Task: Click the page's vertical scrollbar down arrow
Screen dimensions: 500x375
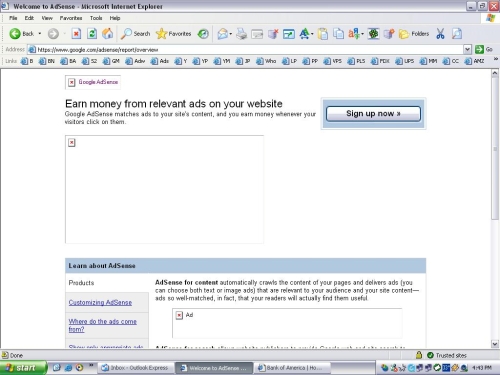Action: click(495, 344)
